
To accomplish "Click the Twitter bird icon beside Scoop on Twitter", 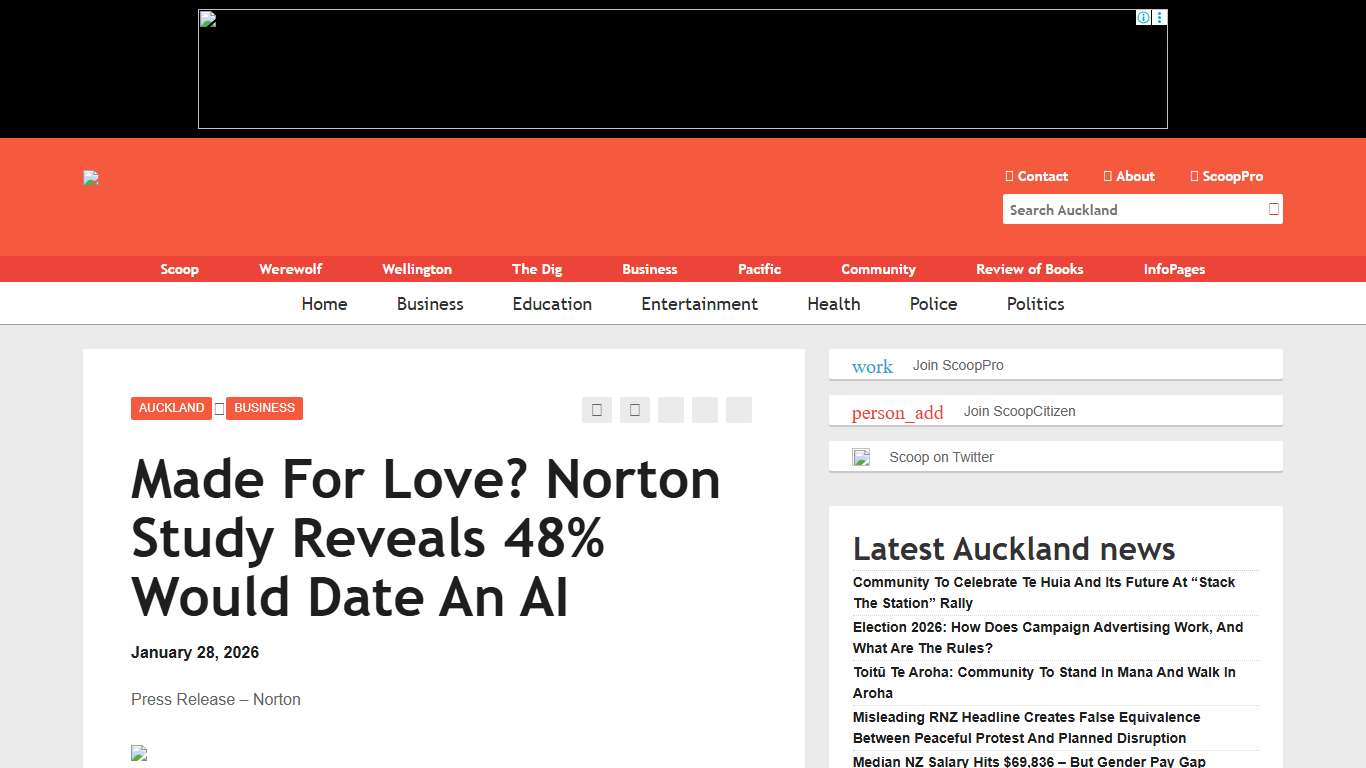I will [x=861, y=457].
